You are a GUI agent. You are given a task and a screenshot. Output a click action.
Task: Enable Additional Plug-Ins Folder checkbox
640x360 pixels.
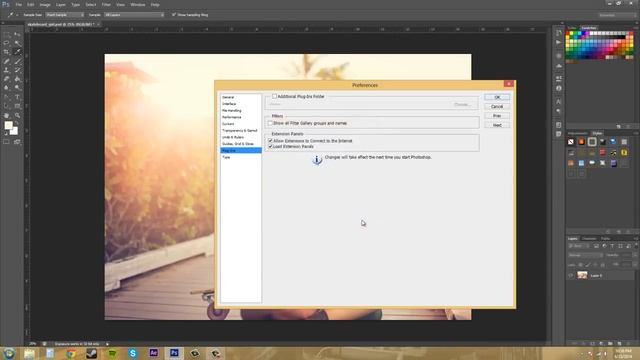(x=274, y=96)
